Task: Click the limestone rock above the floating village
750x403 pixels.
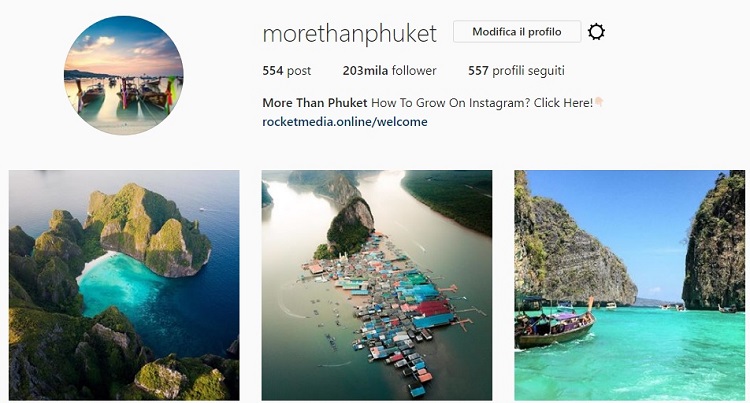Action: coord(352,225)
